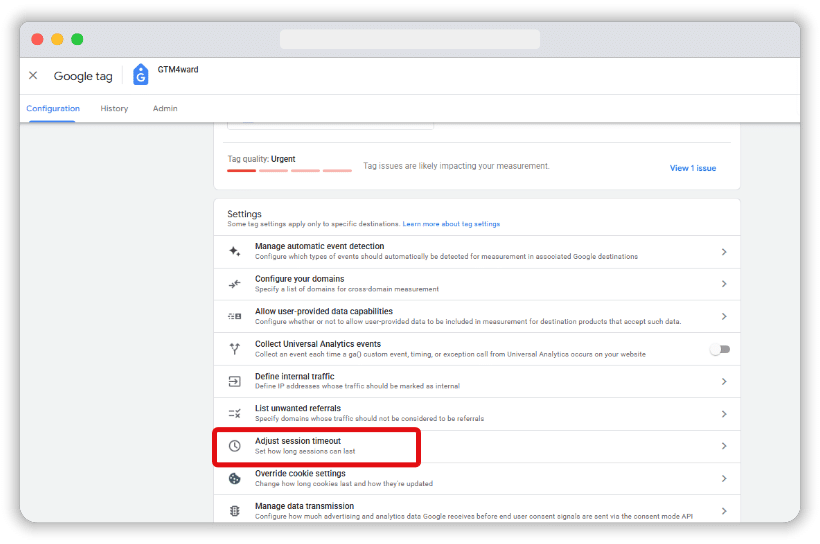
Task: Expand List unwanted referrals chevron
Action: click(724, 414)
